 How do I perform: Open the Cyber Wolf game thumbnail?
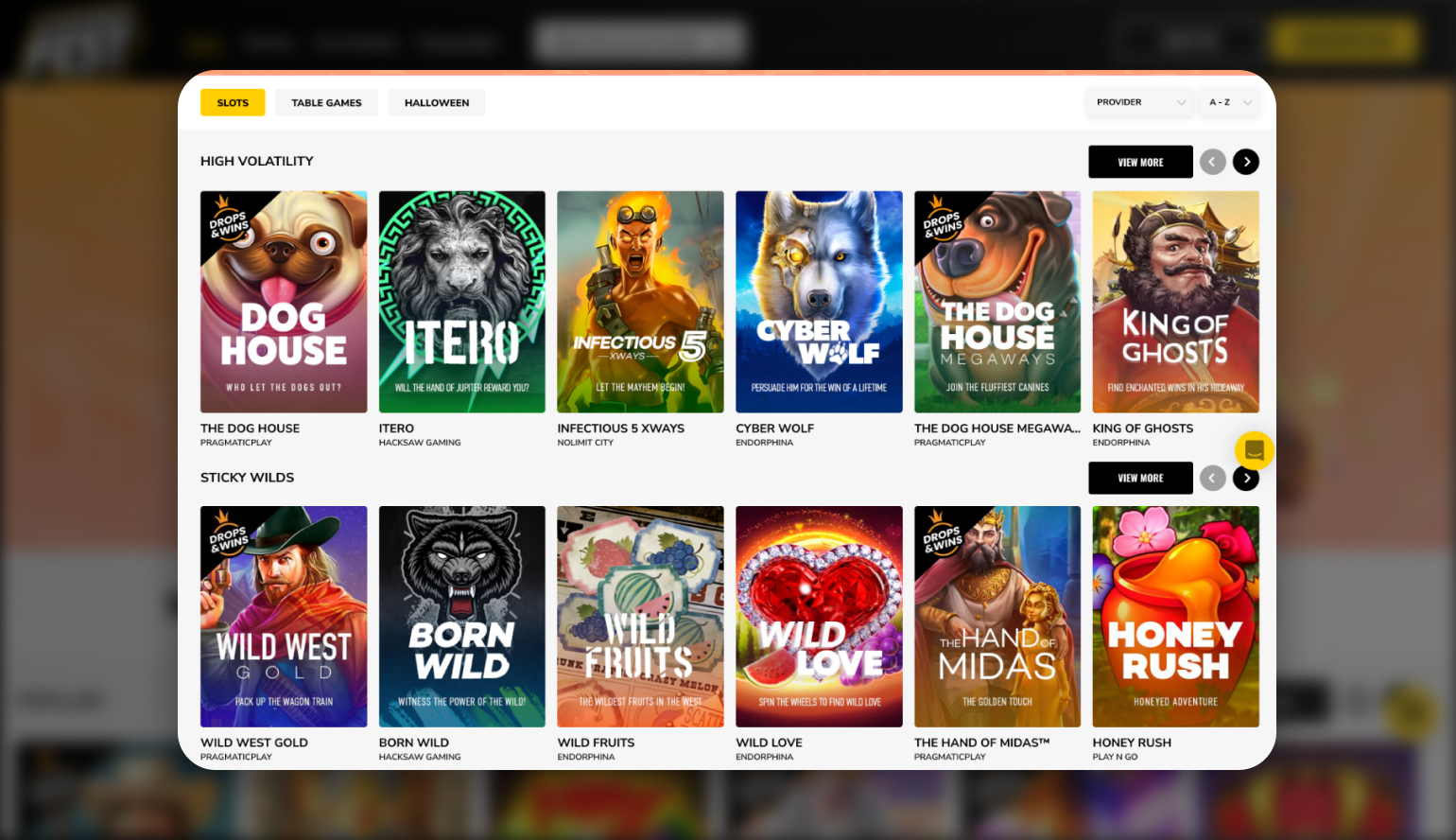pos(819,302)
